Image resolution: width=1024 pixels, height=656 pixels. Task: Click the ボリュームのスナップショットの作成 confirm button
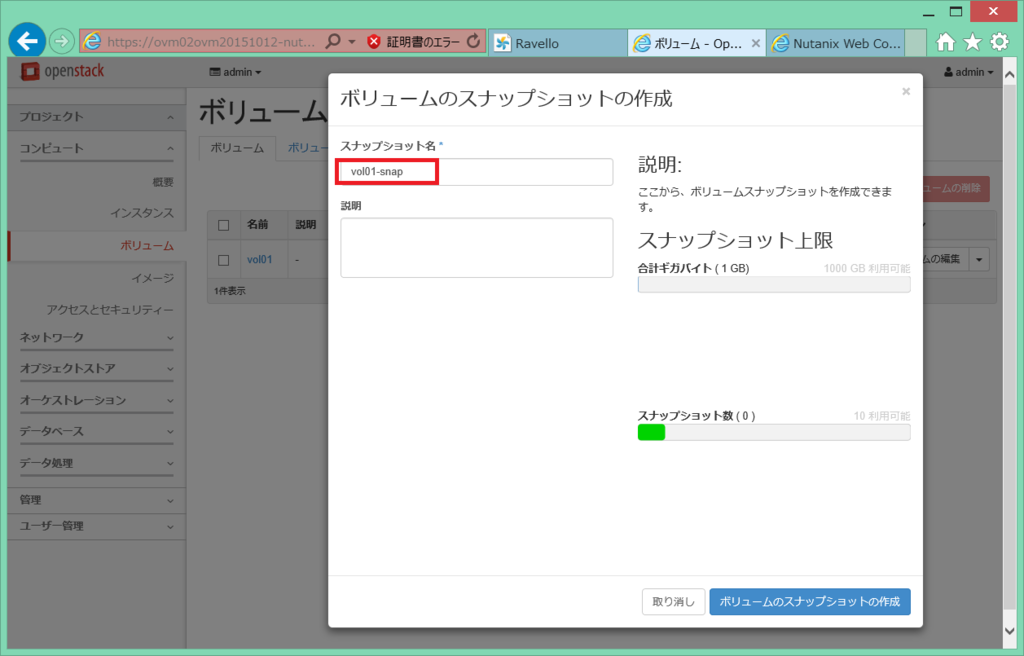pos(809,601)
